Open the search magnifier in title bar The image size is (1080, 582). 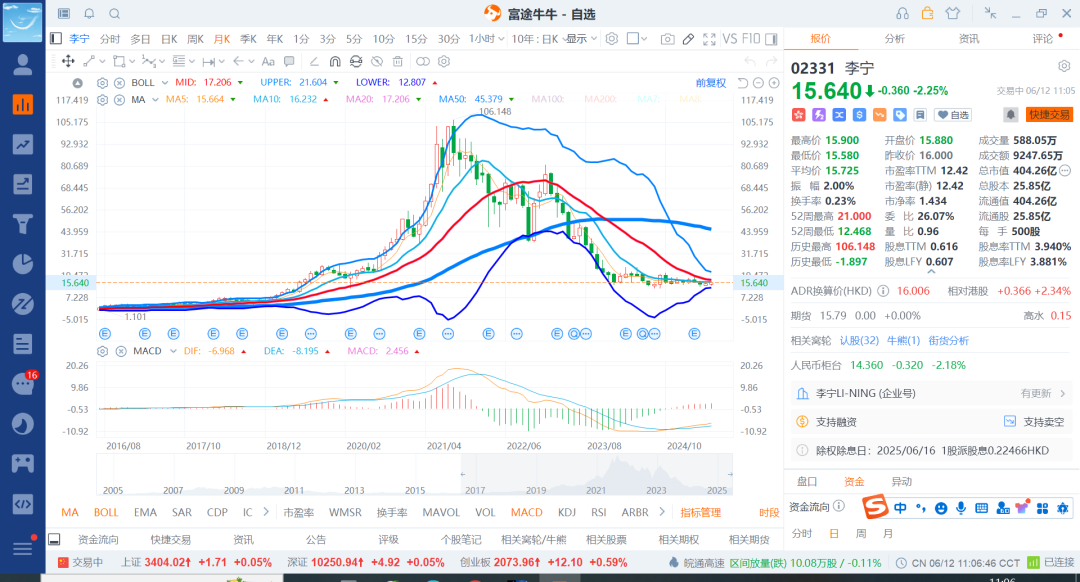115,14
